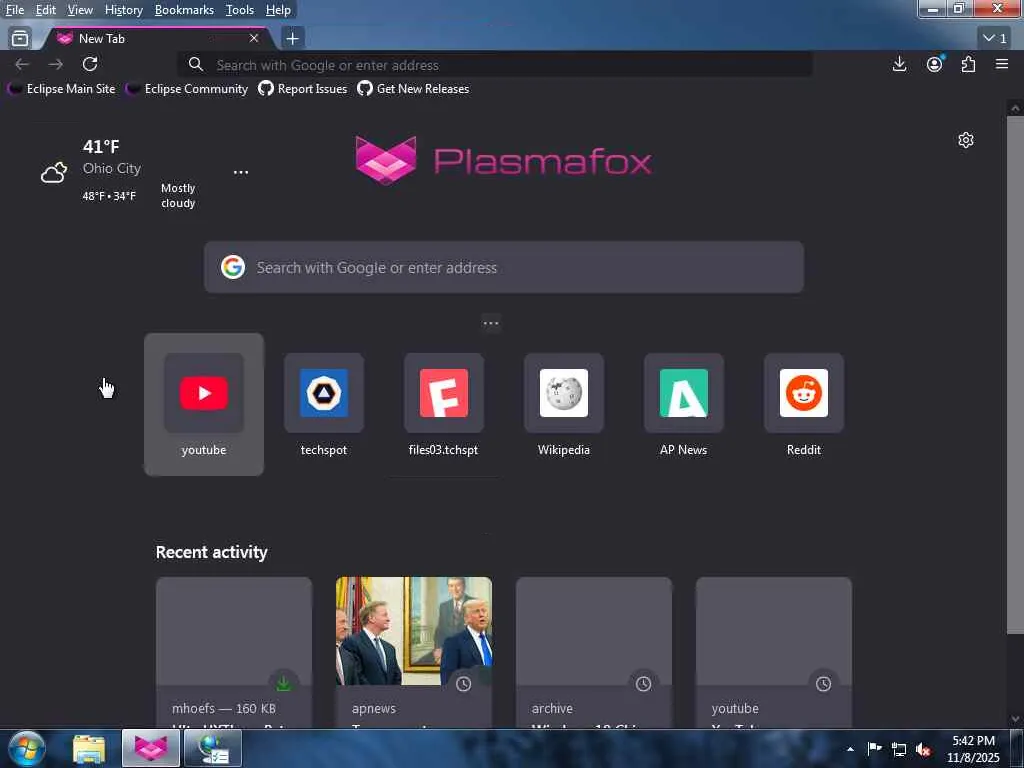The image size is (1024, 768).
Task: Open the apnews recent activity card
Action: point(414,652)
